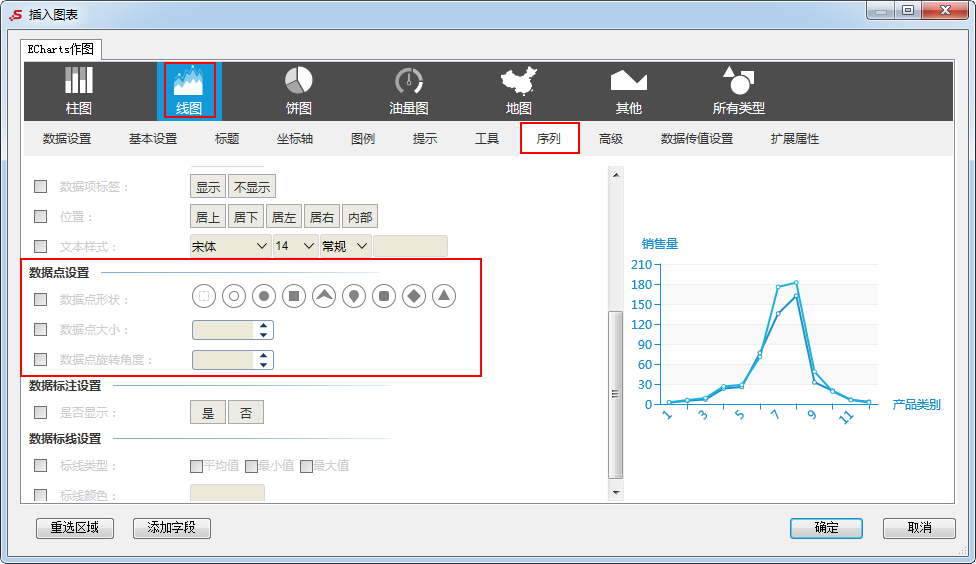Viewport: 976px width, 564px height.
Task: Open the 工具 tab
Action: tap(487, 139)
